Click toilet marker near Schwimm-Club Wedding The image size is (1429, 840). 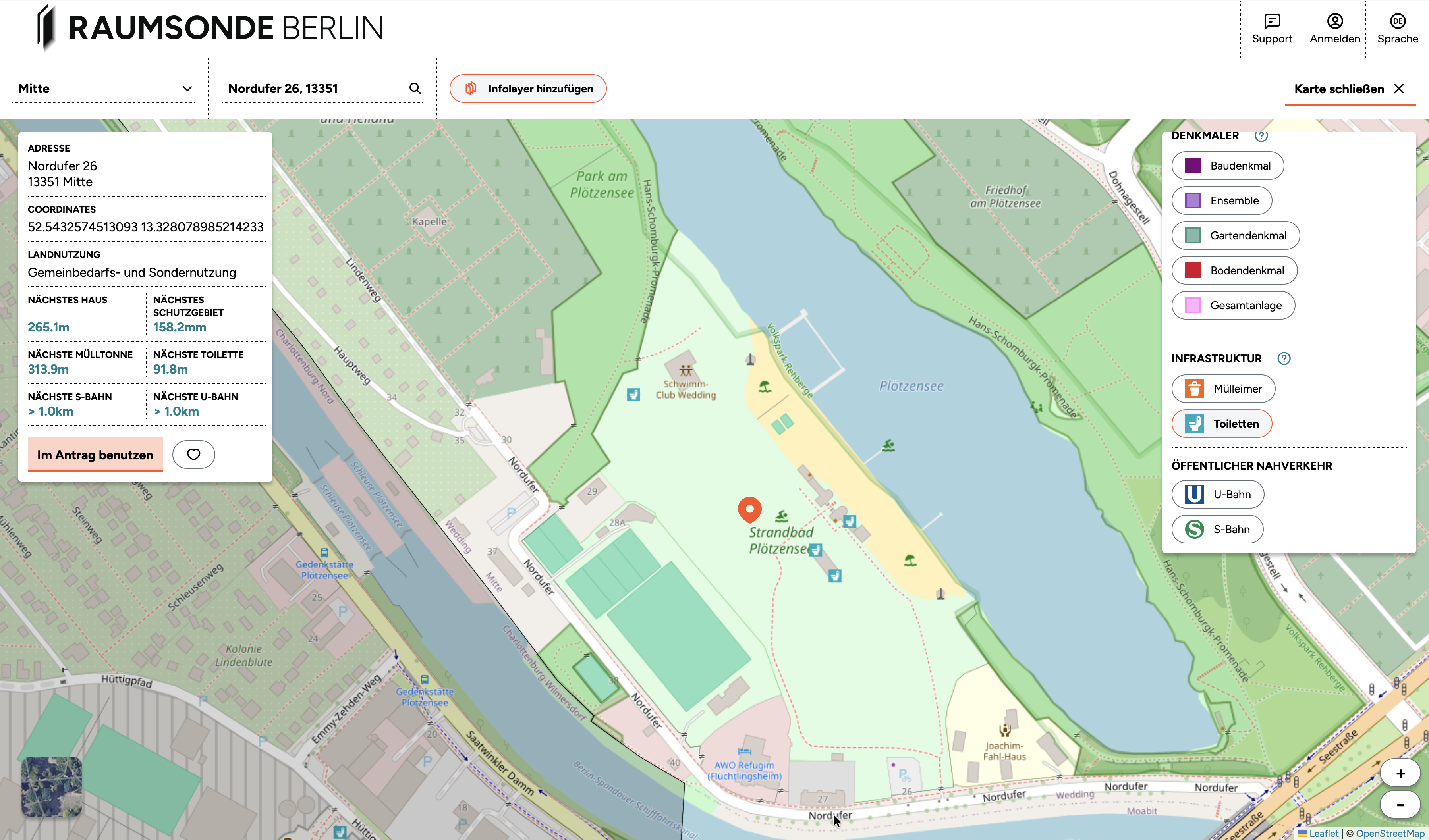point(633,394)
